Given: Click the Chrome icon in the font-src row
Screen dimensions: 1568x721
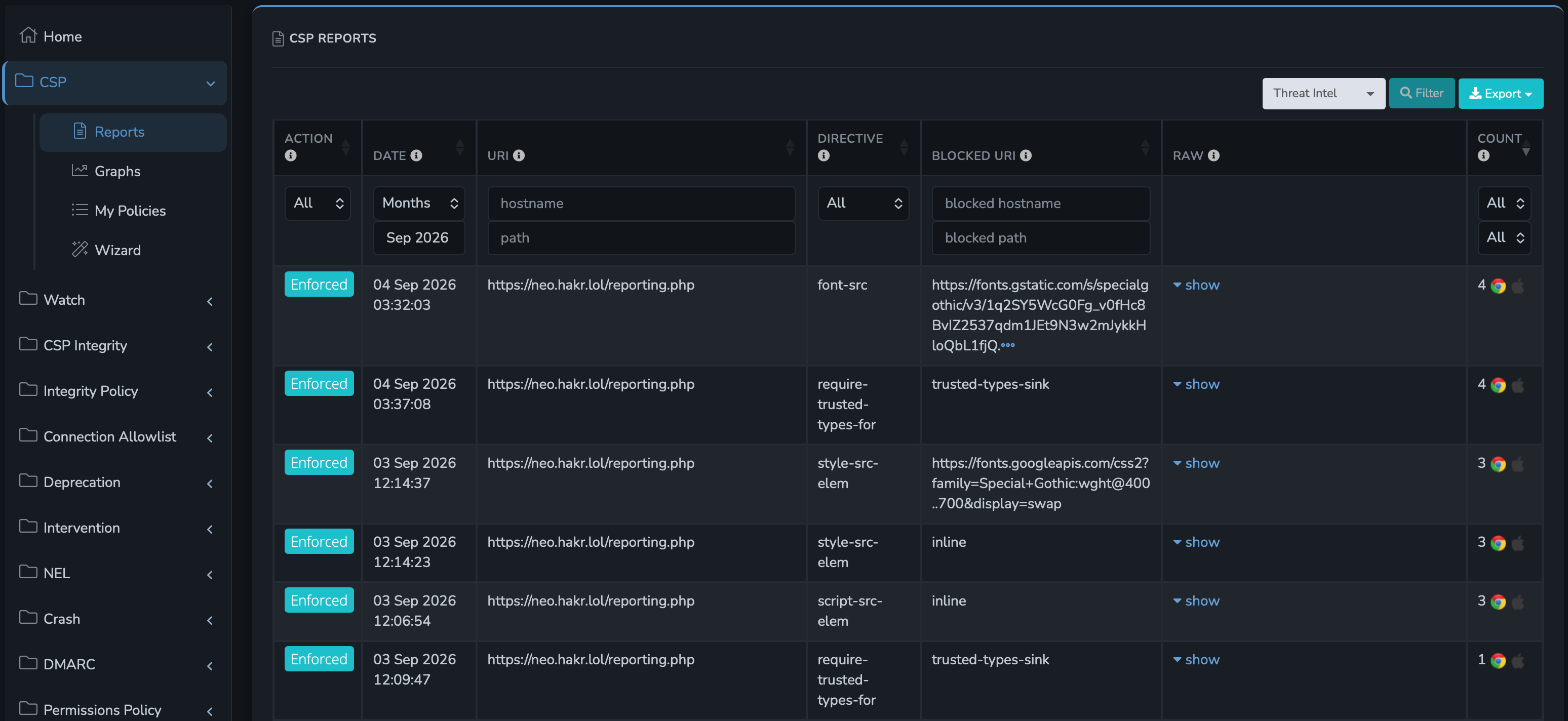Looking at the screenshot, I should pyautogui.click(x=1498, y=286).
